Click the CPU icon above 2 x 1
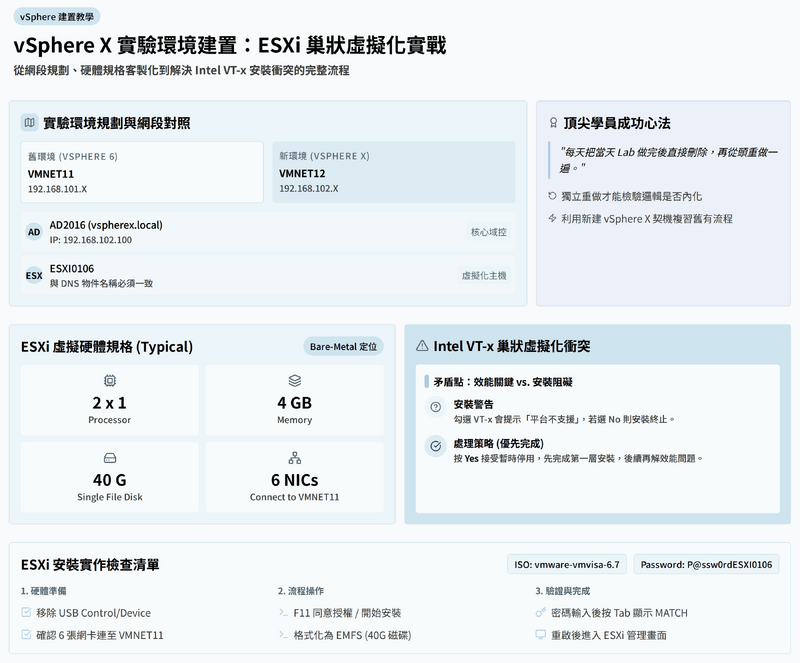Screen dimensions: 800x663 [x=109, y=381]
